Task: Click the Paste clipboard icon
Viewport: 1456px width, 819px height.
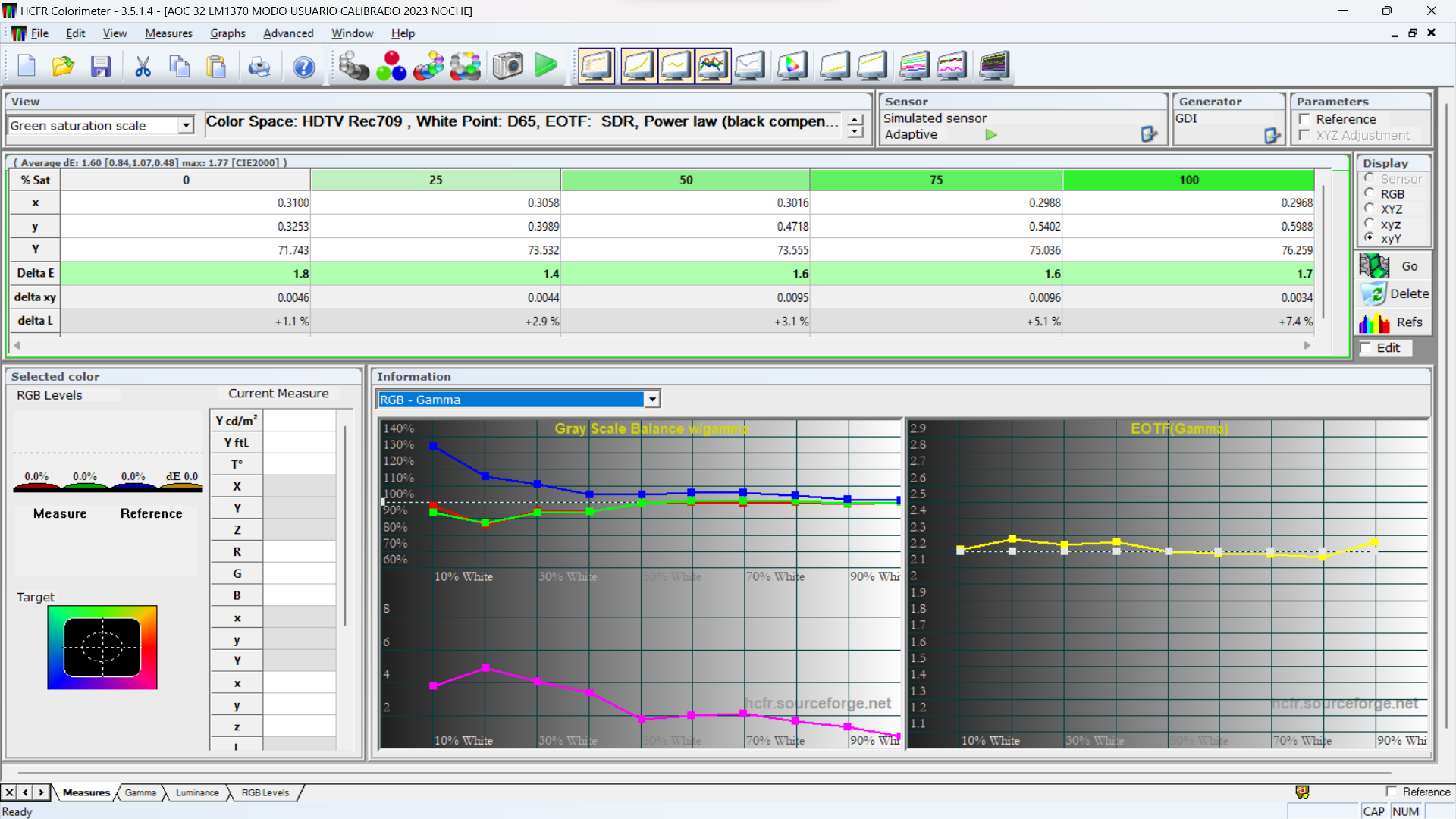Action: point(217,66)
